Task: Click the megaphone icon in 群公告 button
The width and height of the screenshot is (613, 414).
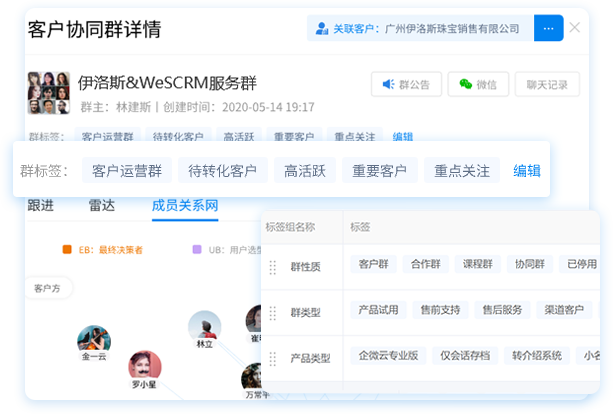Action: 388,84
